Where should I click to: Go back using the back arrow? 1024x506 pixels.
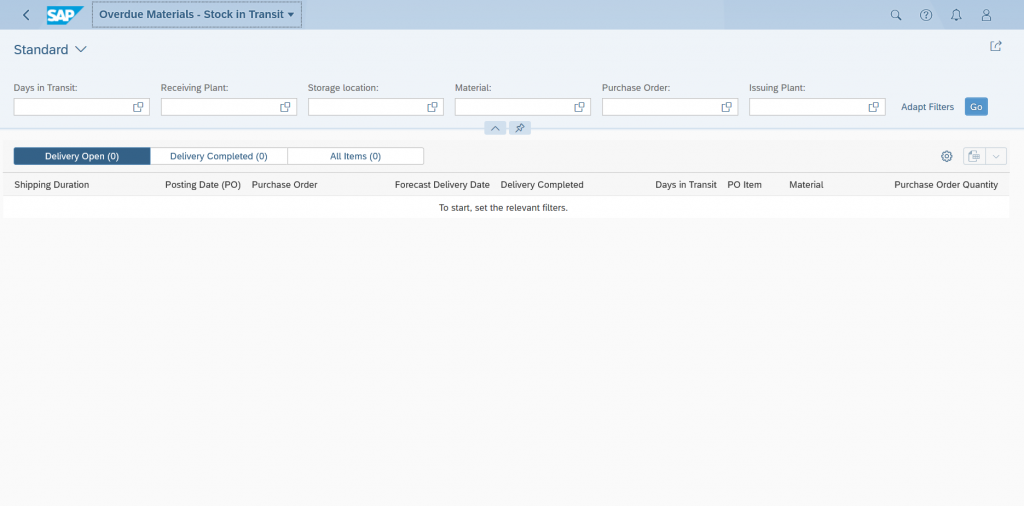coord(26,15)
